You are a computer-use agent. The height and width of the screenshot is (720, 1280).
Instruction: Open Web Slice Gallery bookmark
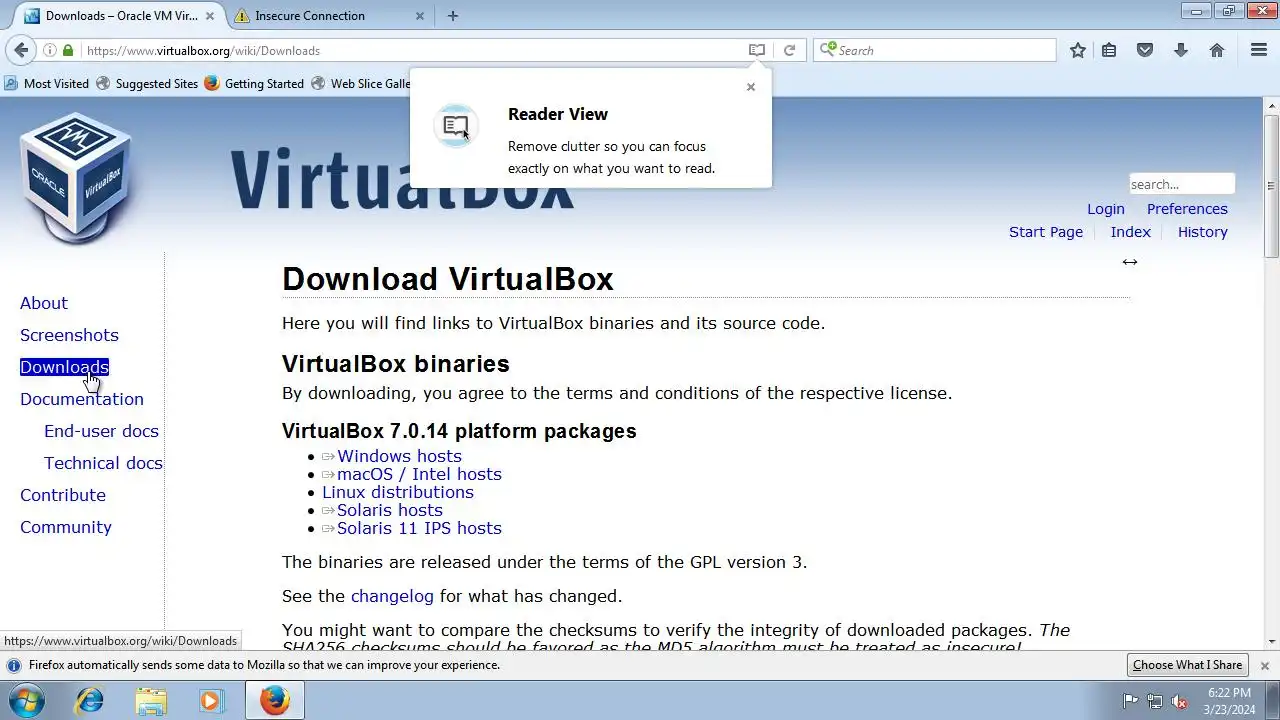click(361, 84)
